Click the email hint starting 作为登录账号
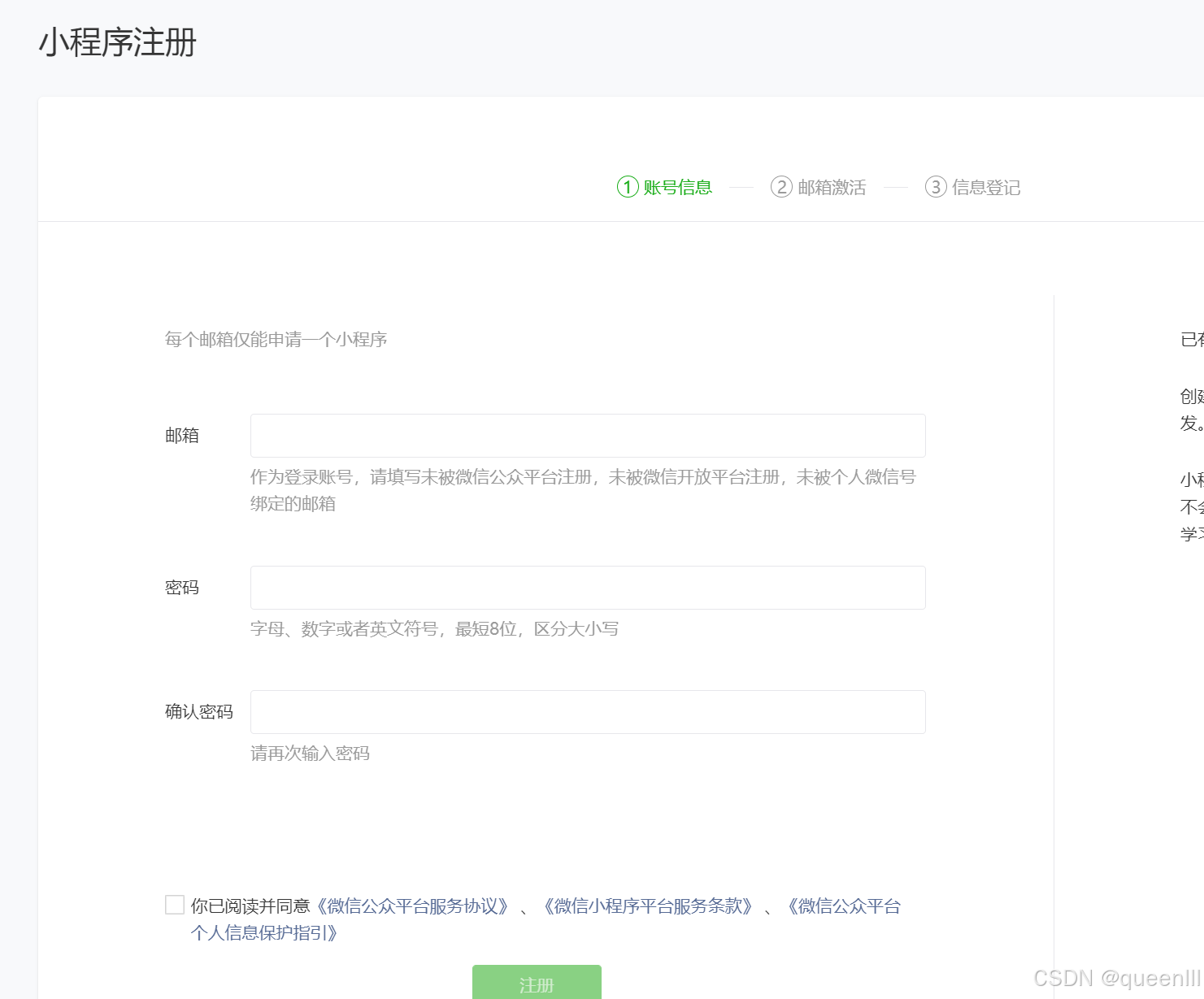Image resolution: width=1204 pixels, height=999 pixels. (583, 490)
